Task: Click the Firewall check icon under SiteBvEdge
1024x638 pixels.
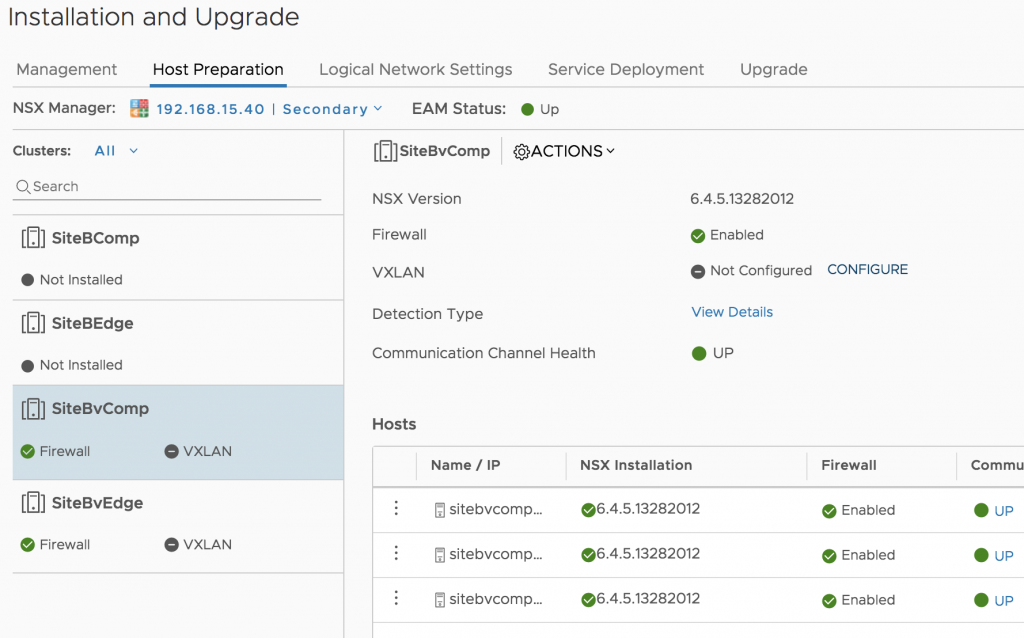Action: 27,545
